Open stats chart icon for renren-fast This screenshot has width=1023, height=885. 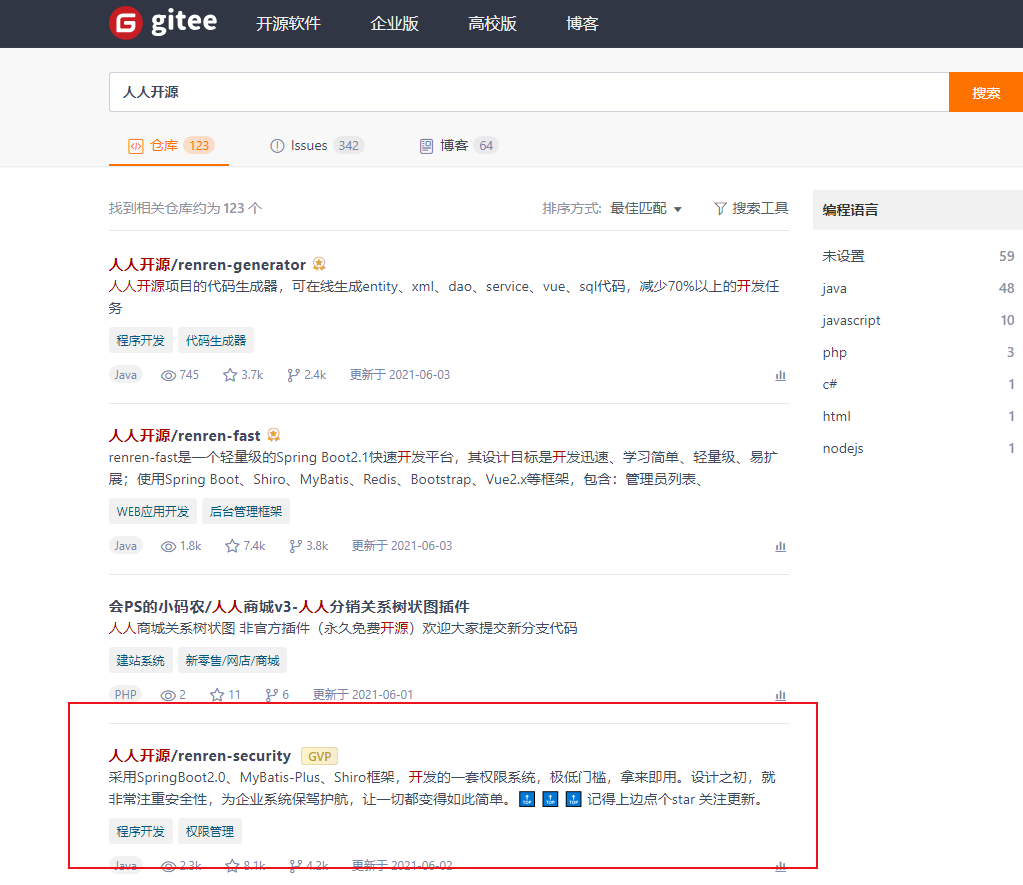pos(780,546)
